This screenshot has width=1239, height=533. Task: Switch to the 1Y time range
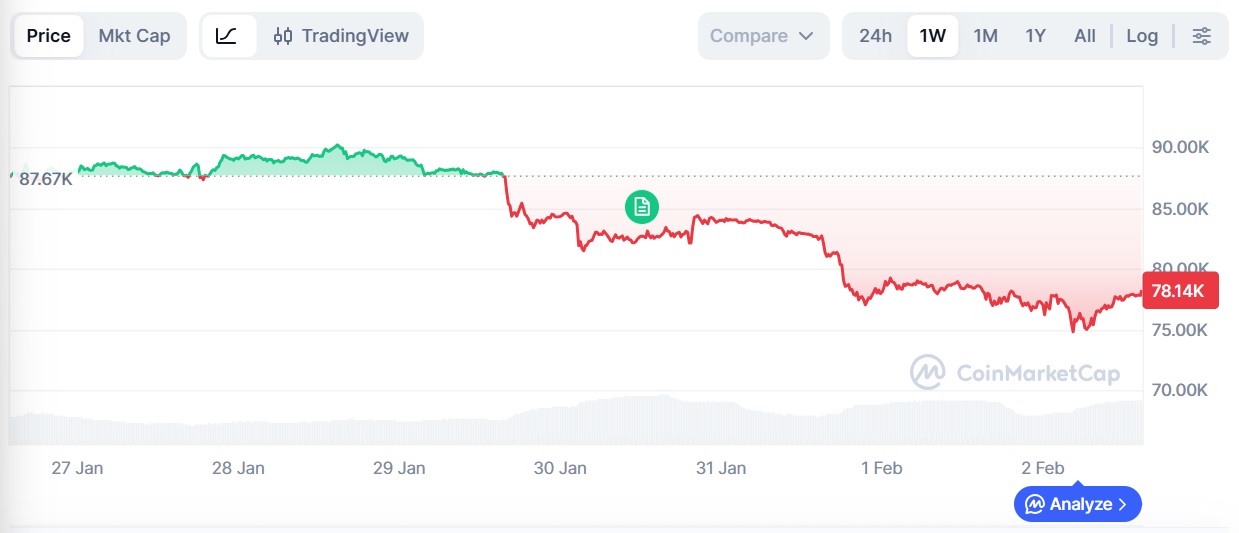(1035, 36)
